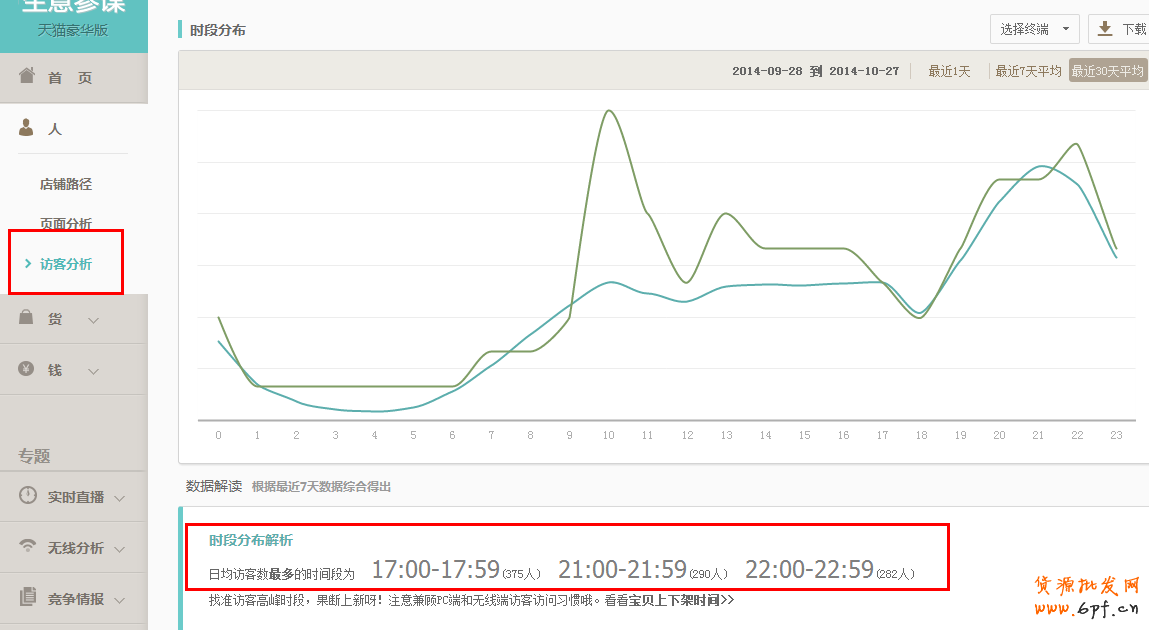Click the home icon beside 首页
Viewport: 1149px width, 630px height.
click(x=27, y=77)
